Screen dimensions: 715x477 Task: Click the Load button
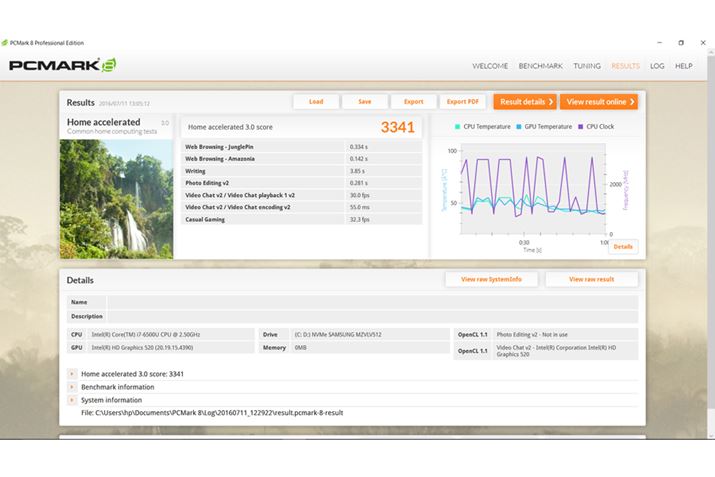316,102
